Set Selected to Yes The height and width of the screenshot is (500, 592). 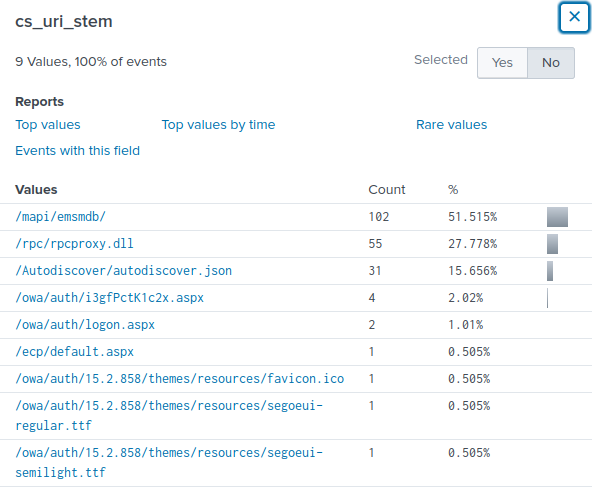(502, 63)
